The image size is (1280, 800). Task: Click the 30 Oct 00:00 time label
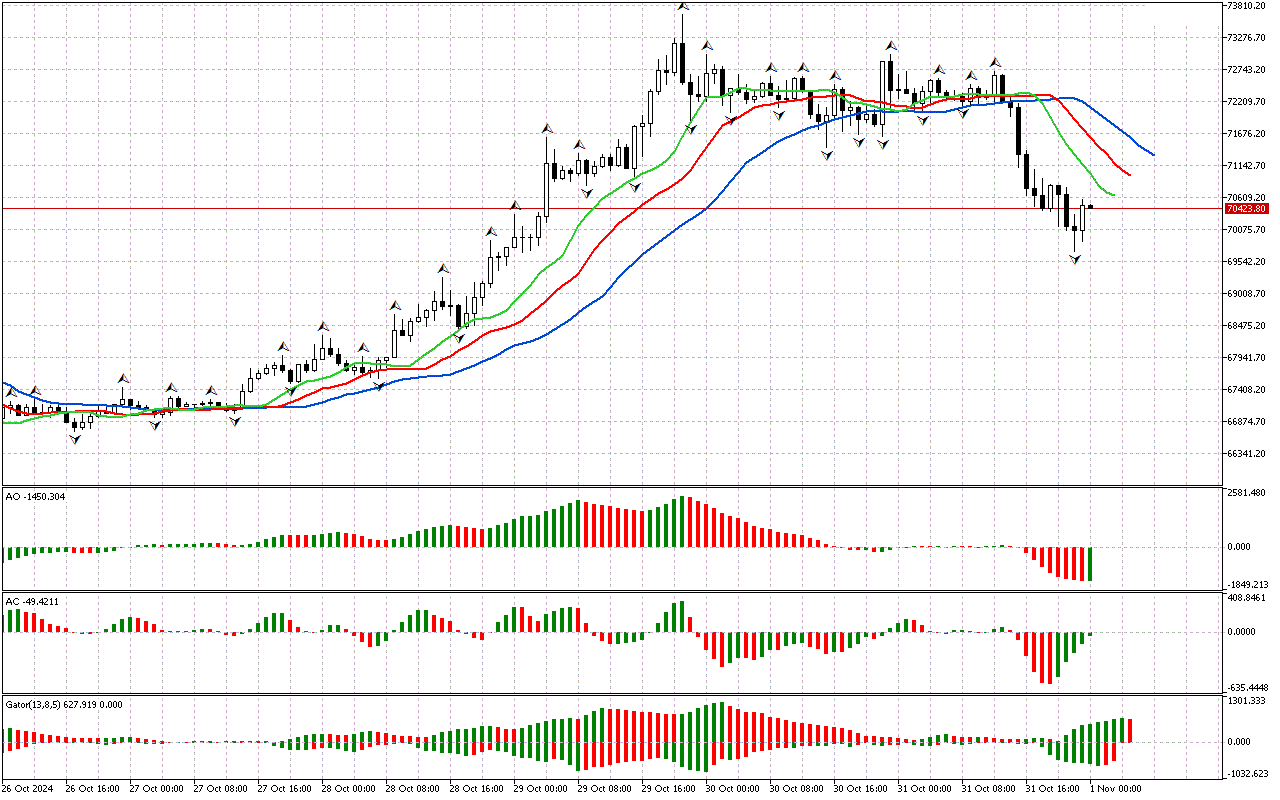point(732,788)
